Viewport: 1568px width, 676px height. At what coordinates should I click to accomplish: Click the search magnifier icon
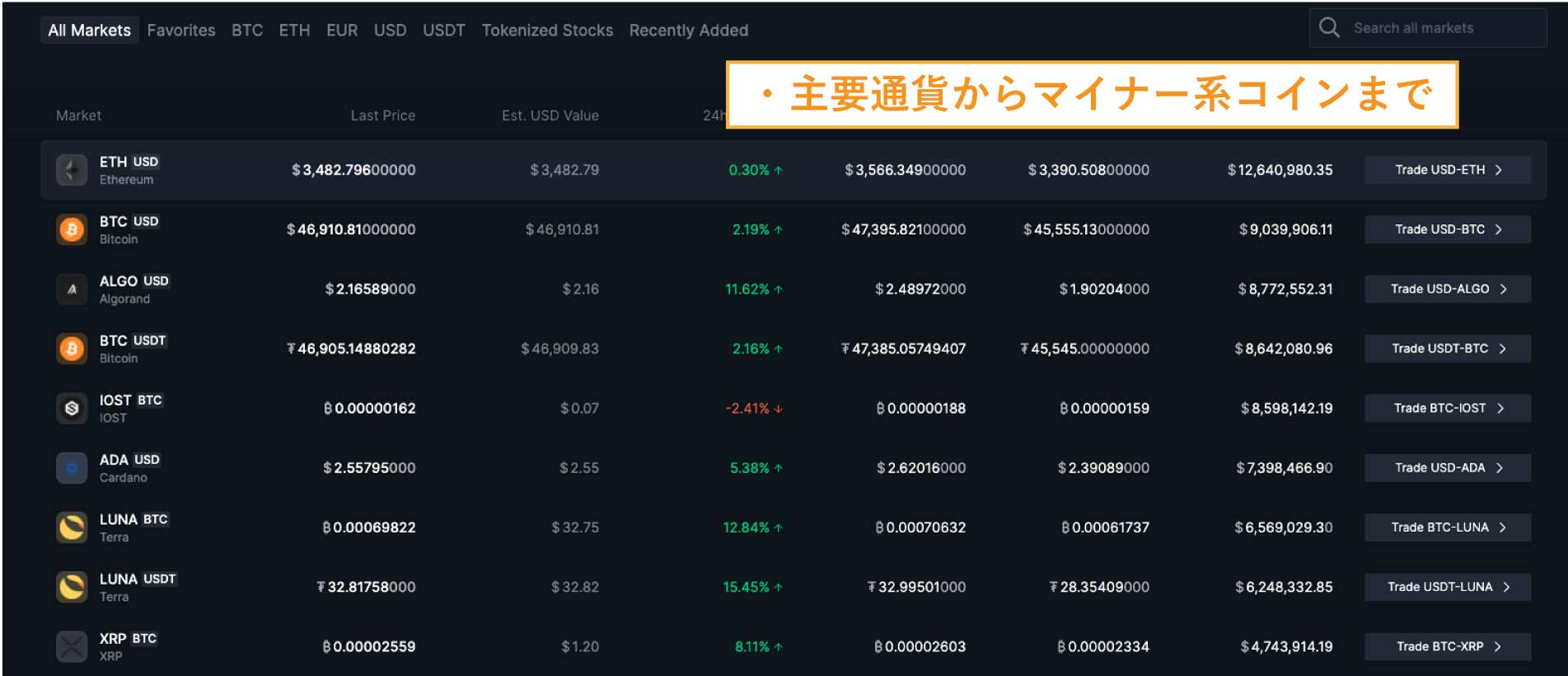coord(1329,28)
